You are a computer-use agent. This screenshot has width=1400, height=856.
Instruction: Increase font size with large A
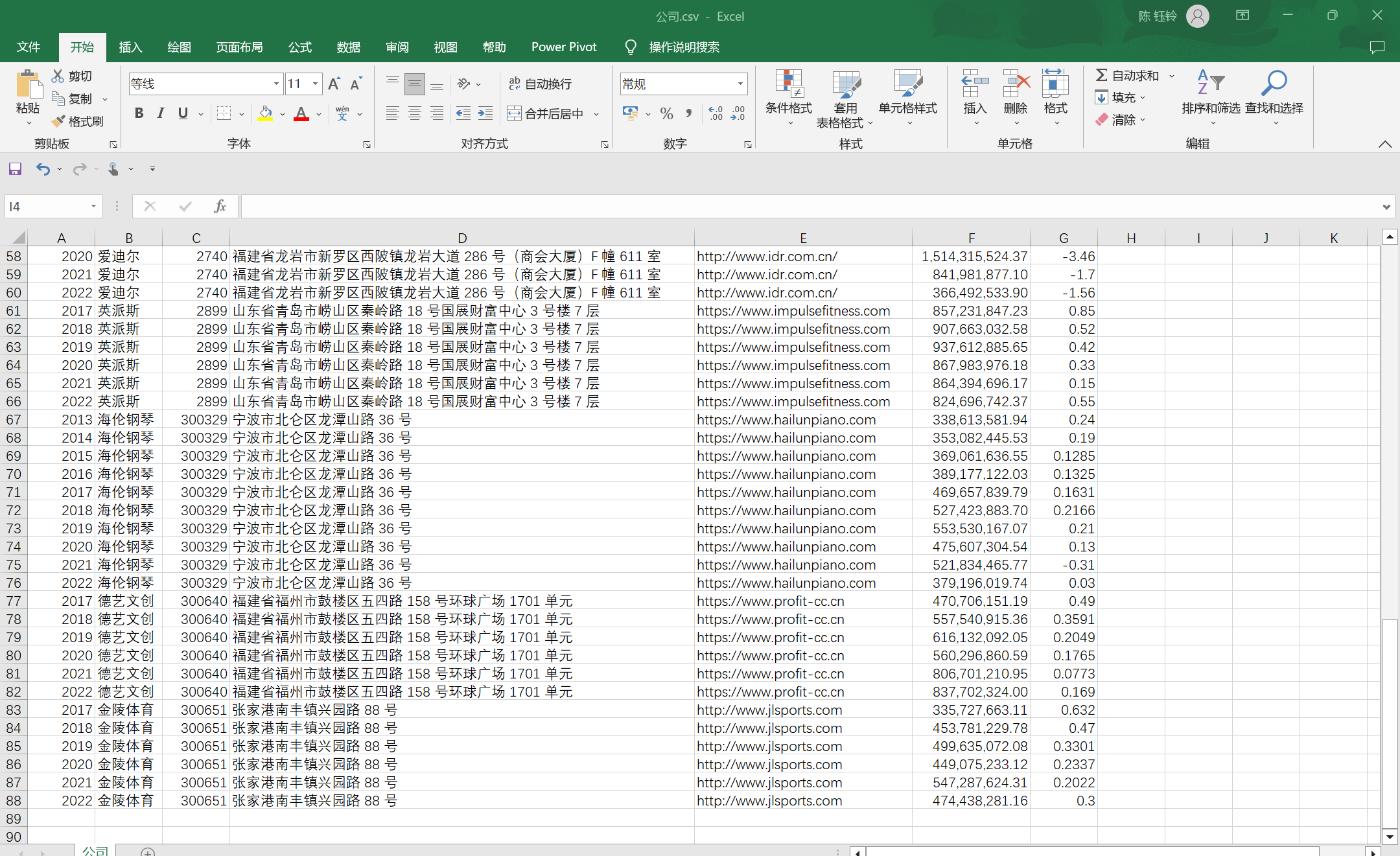[334, 84]
